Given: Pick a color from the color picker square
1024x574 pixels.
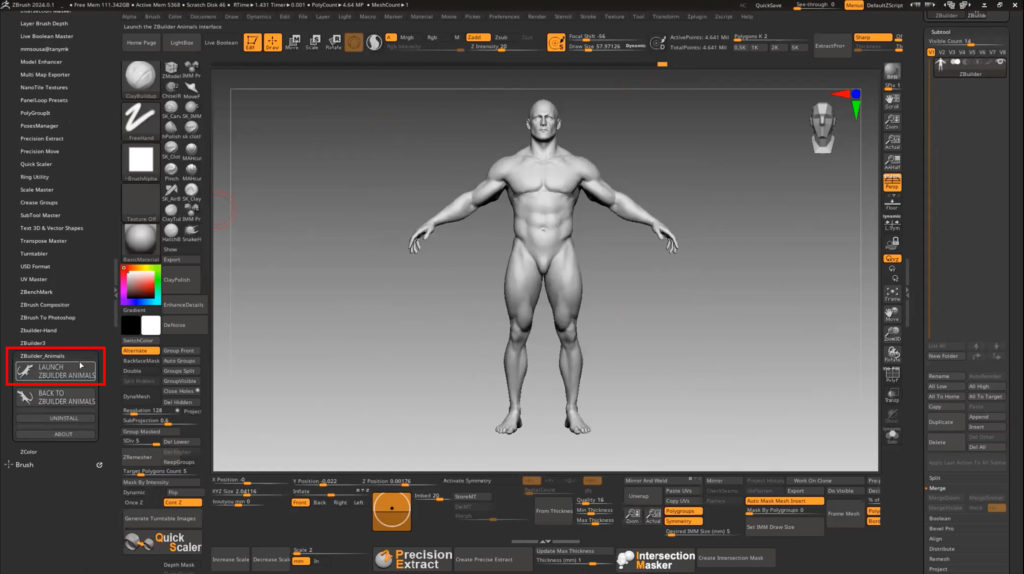Looking at the screenshot, I should 139,286.
